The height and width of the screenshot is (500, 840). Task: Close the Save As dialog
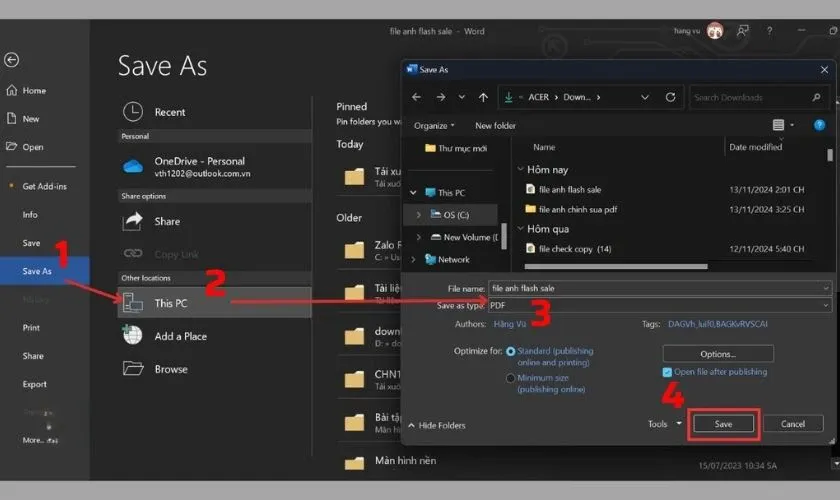(x=824, y=70)
